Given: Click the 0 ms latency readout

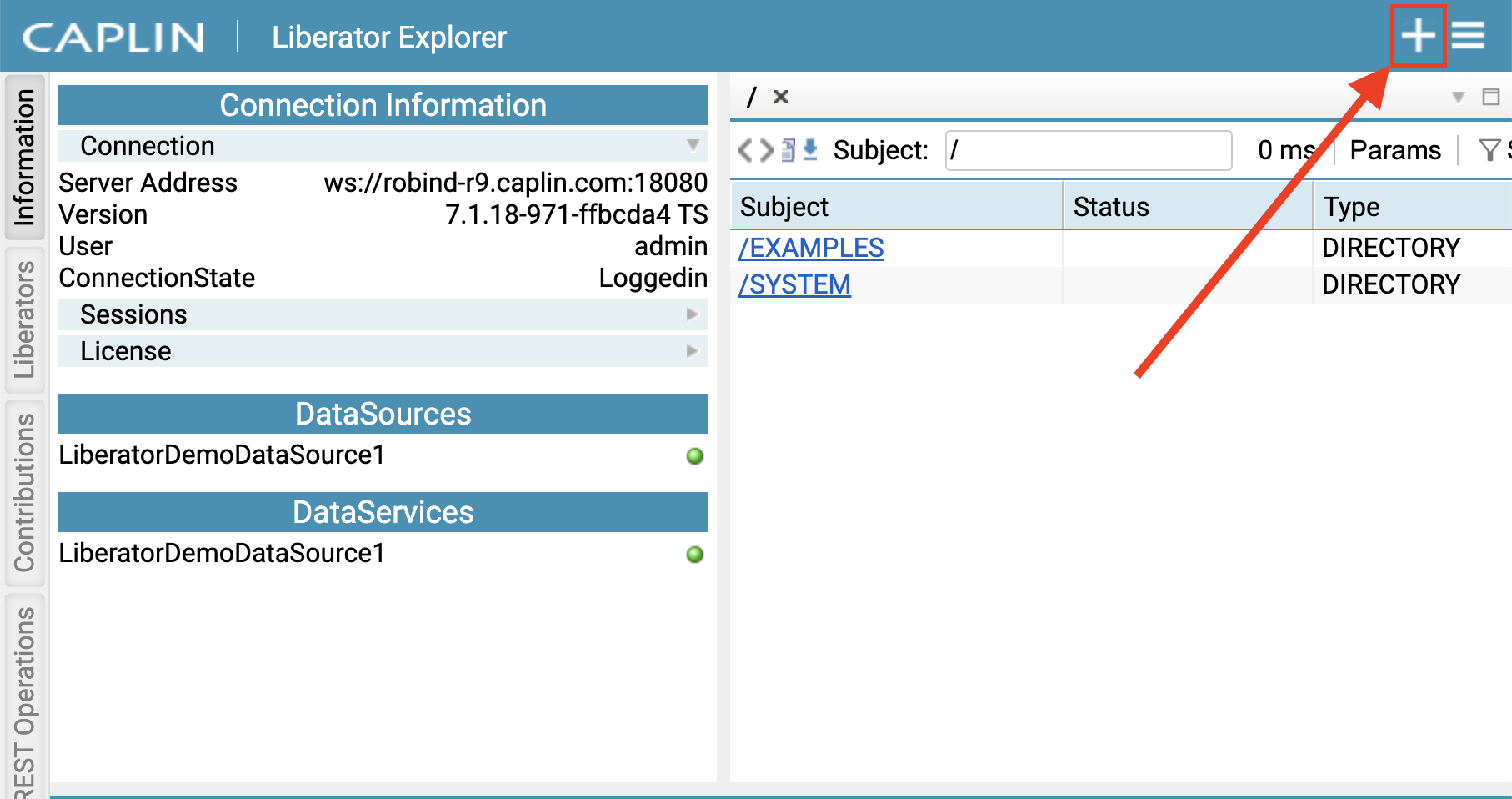Looking at the screenshot, I should tap(1287, 150).
